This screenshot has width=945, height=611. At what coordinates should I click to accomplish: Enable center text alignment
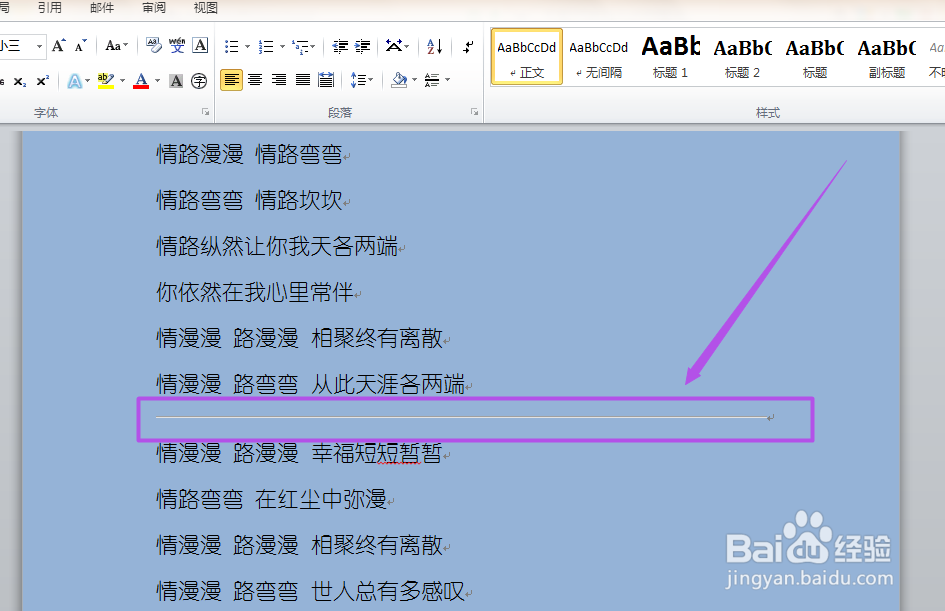[255, 79]
